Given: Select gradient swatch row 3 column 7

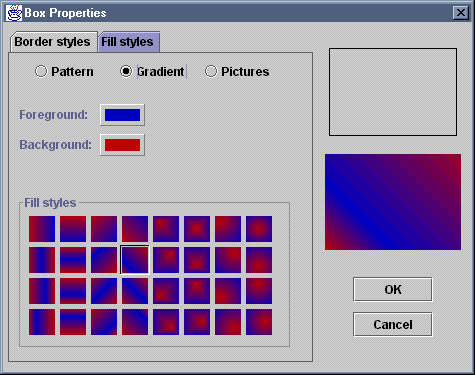Looking at the screenshot, I should 228,291.
